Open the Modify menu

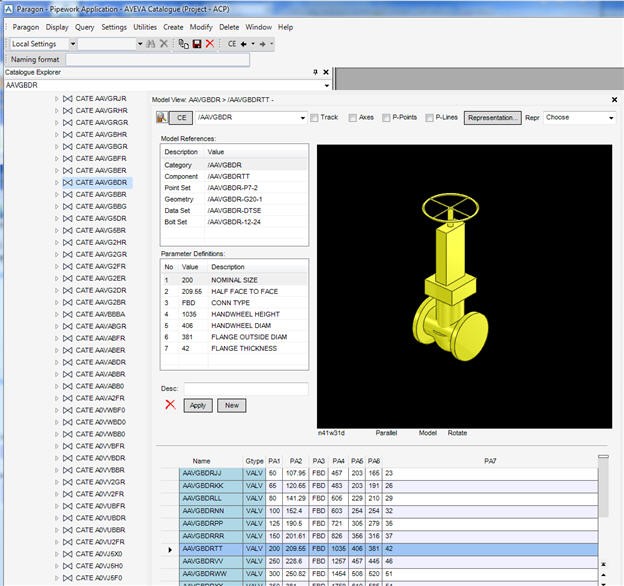pyautogui.click(x=201, y=27)
